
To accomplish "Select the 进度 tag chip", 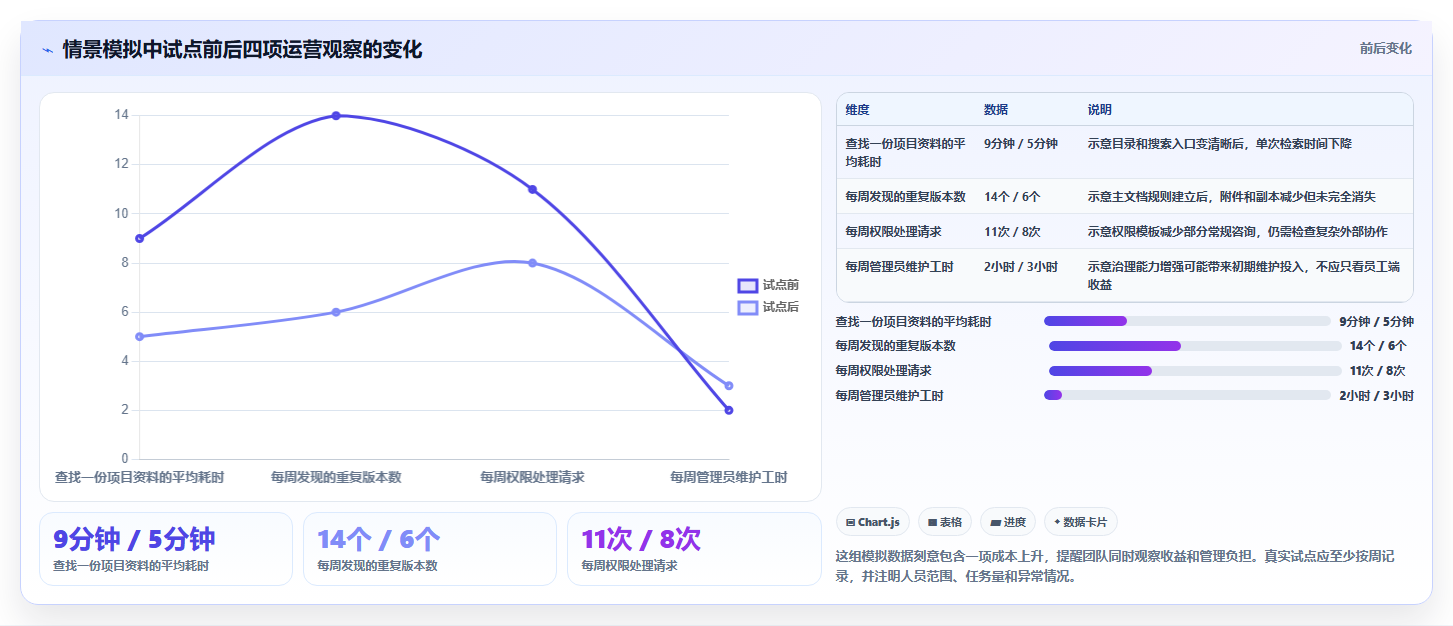I will 1008,522.
